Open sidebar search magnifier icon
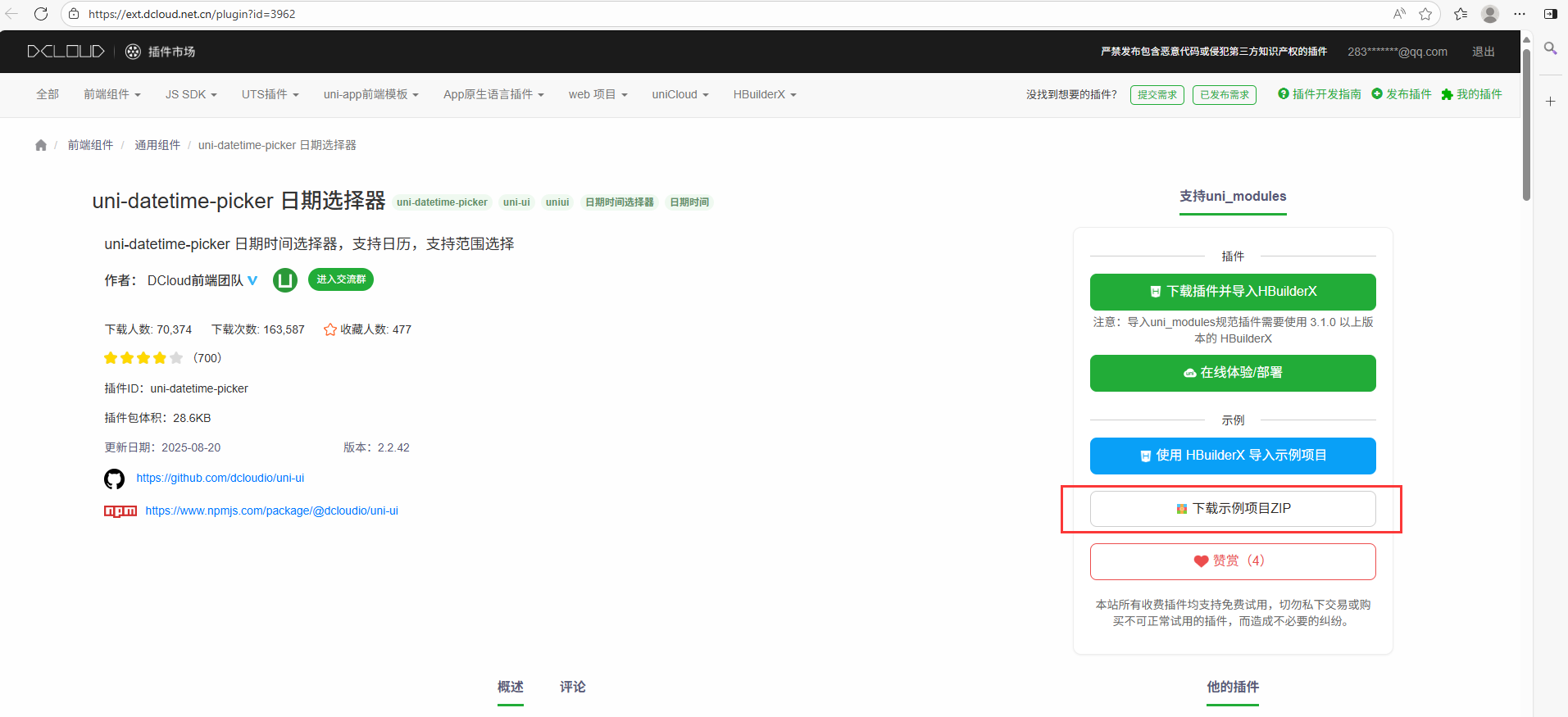The height and width of the screenshot is (717, 1568). [x=1551, y=48]
